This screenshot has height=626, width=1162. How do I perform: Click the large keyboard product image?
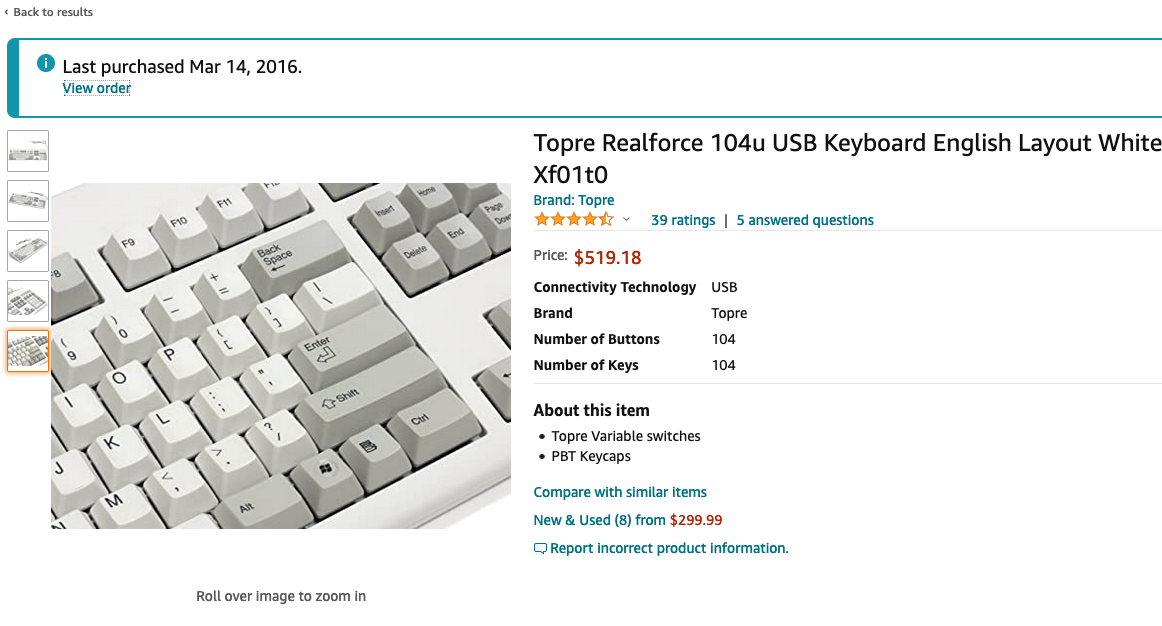[x=281, y=355]
